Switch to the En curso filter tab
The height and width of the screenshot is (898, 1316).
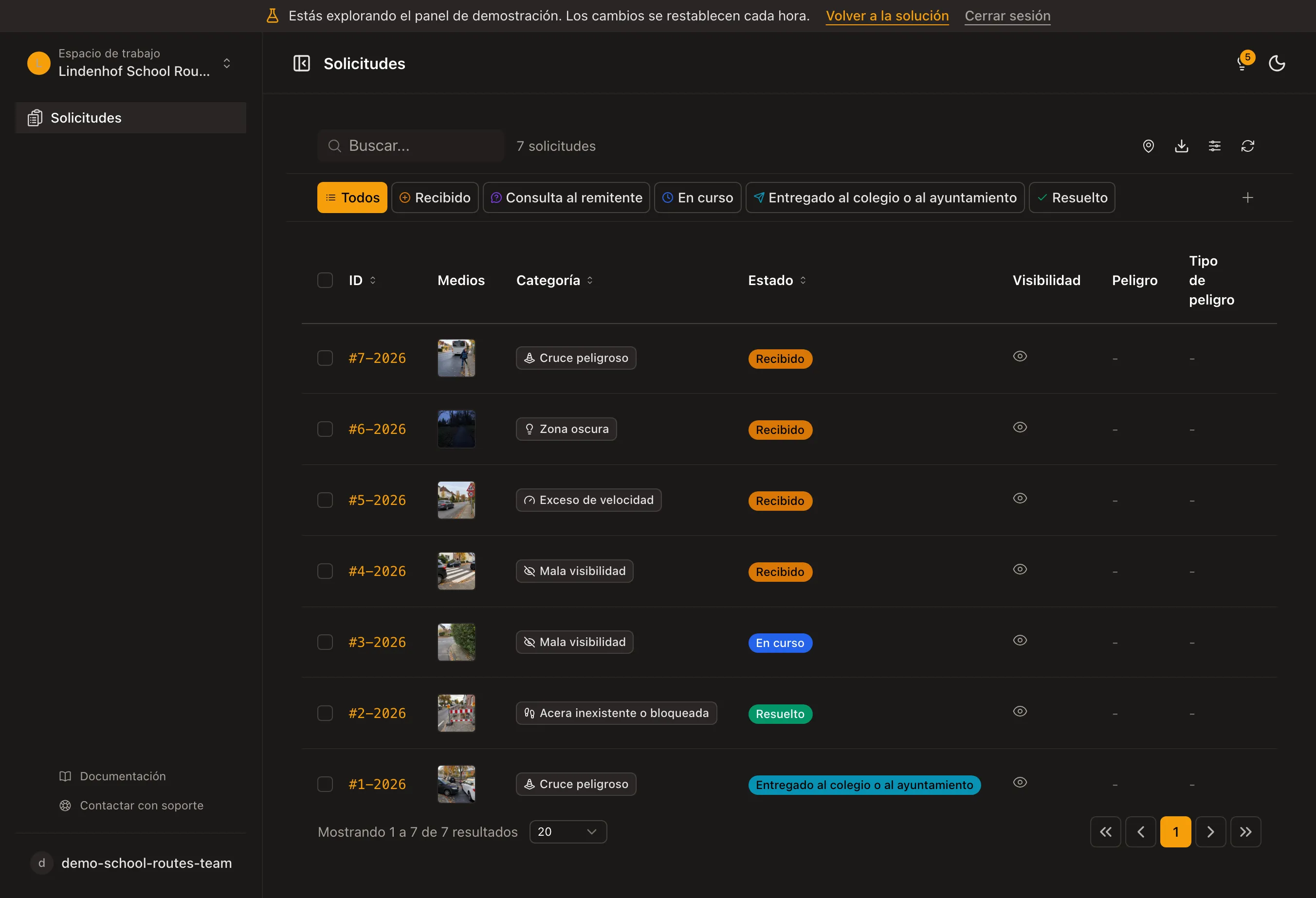pos(697,198)
